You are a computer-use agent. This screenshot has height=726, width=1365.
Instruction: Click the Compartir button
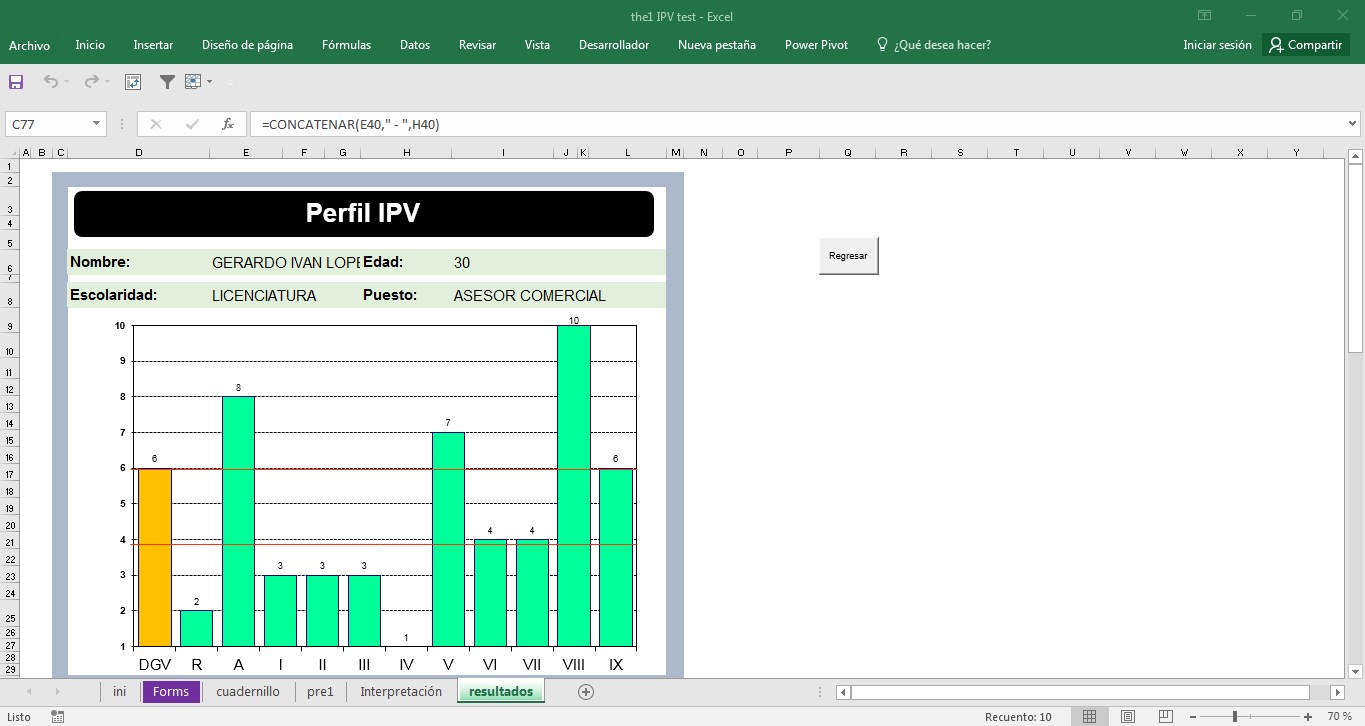(1305, 44)
